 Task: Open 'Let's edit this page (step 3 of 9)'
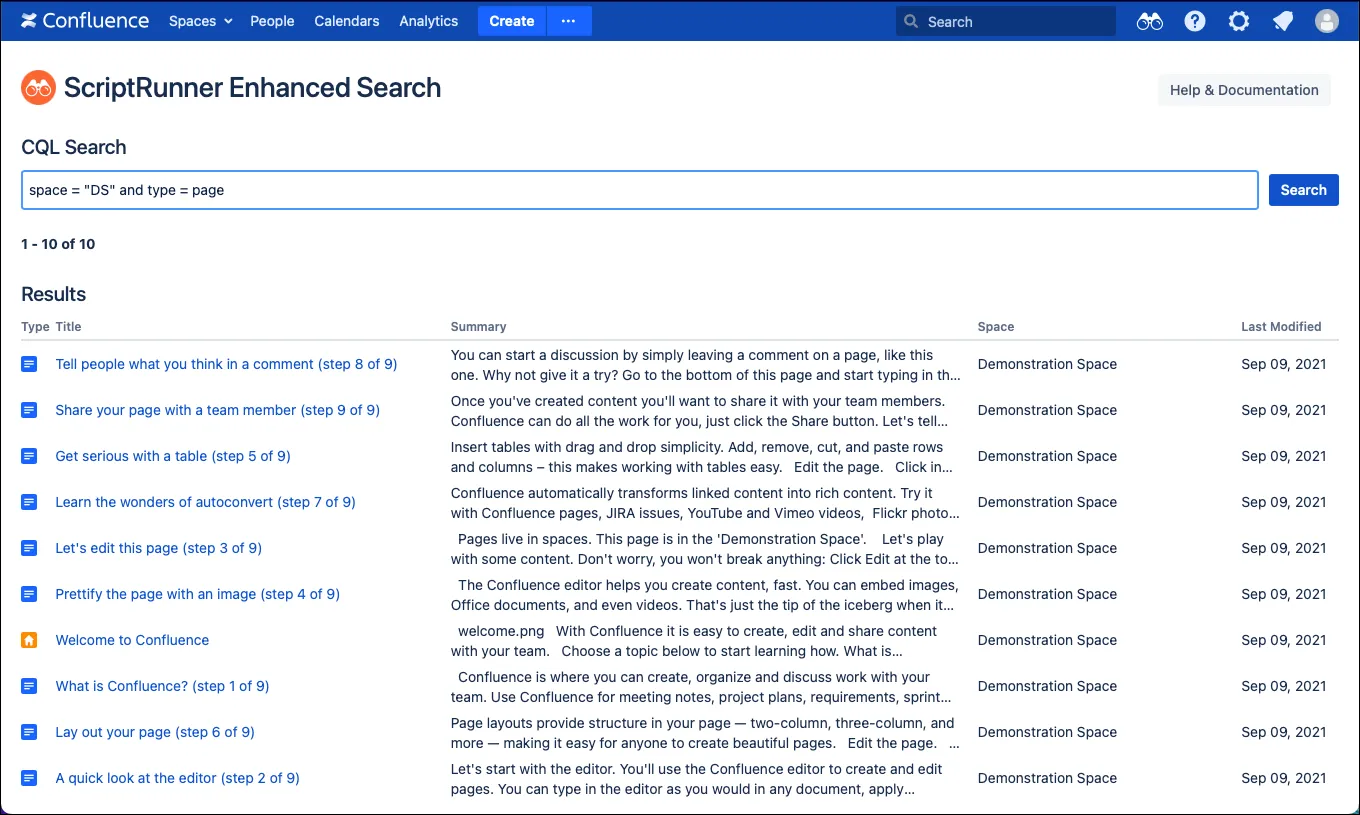[158, 548]
